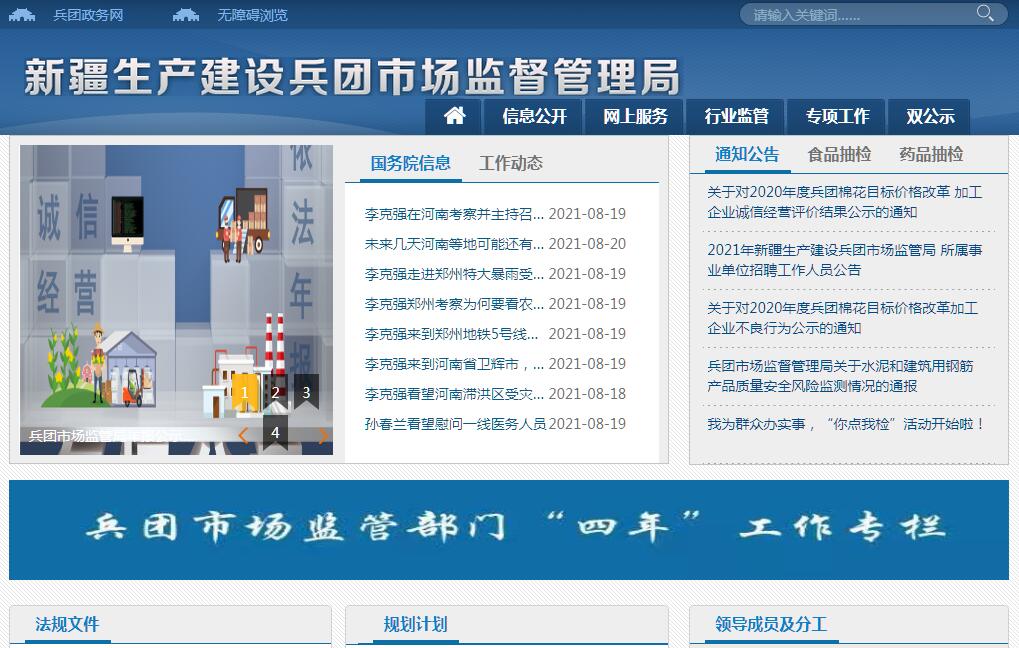Type in the keyword search field
The image size is (1019, 648).
(x=860, y=15)
